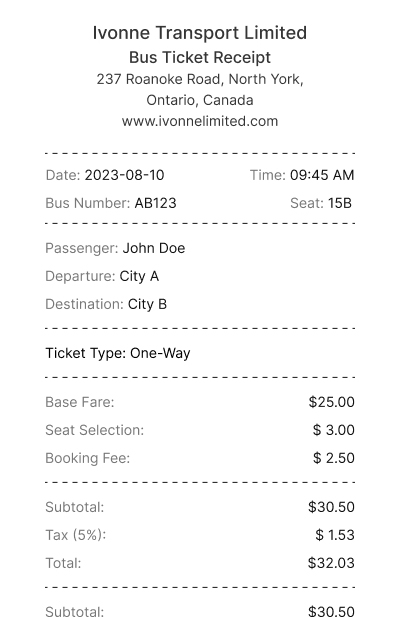The height and width of the screenshot is (617, 400).
Task: Select bus number AB123
Action: 155,203
